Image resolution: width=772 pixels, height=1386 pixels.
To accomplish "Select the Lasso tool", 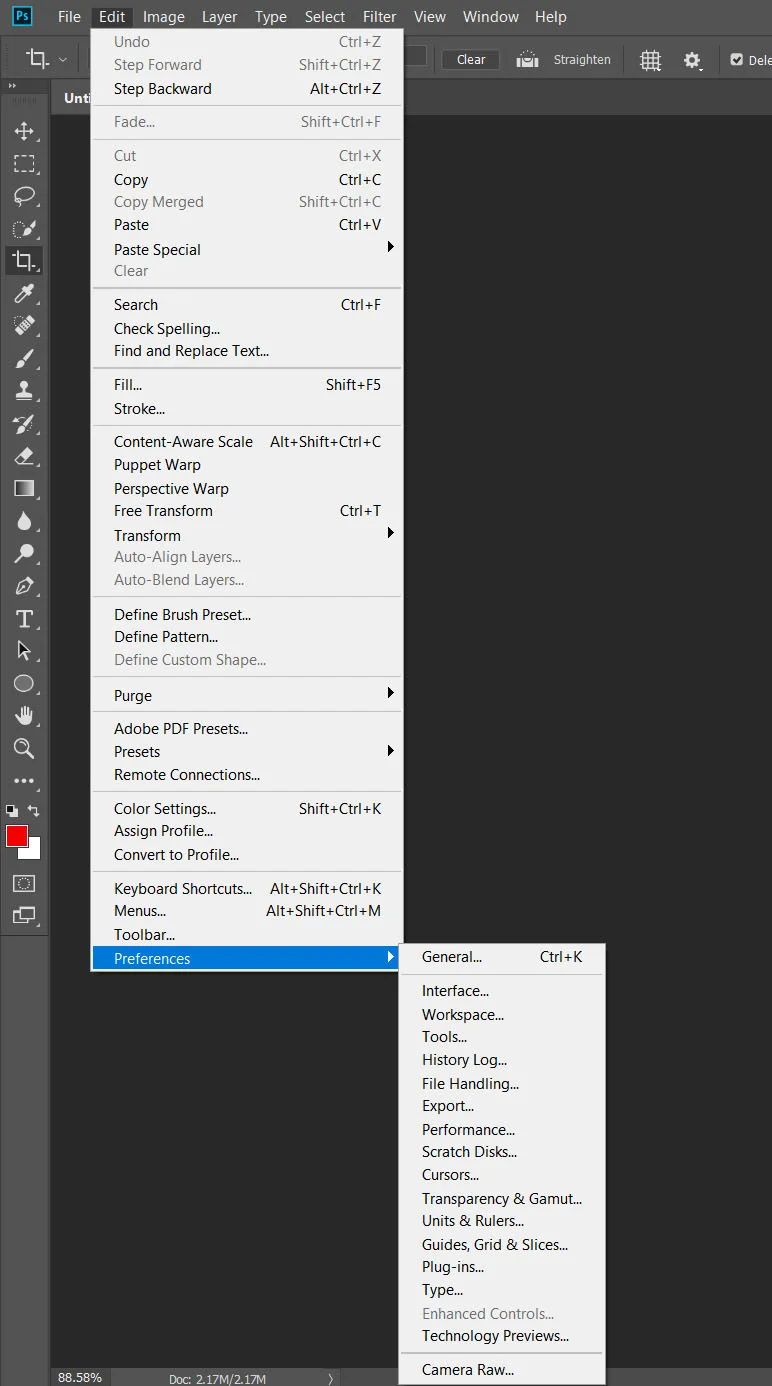I will 24,196.
